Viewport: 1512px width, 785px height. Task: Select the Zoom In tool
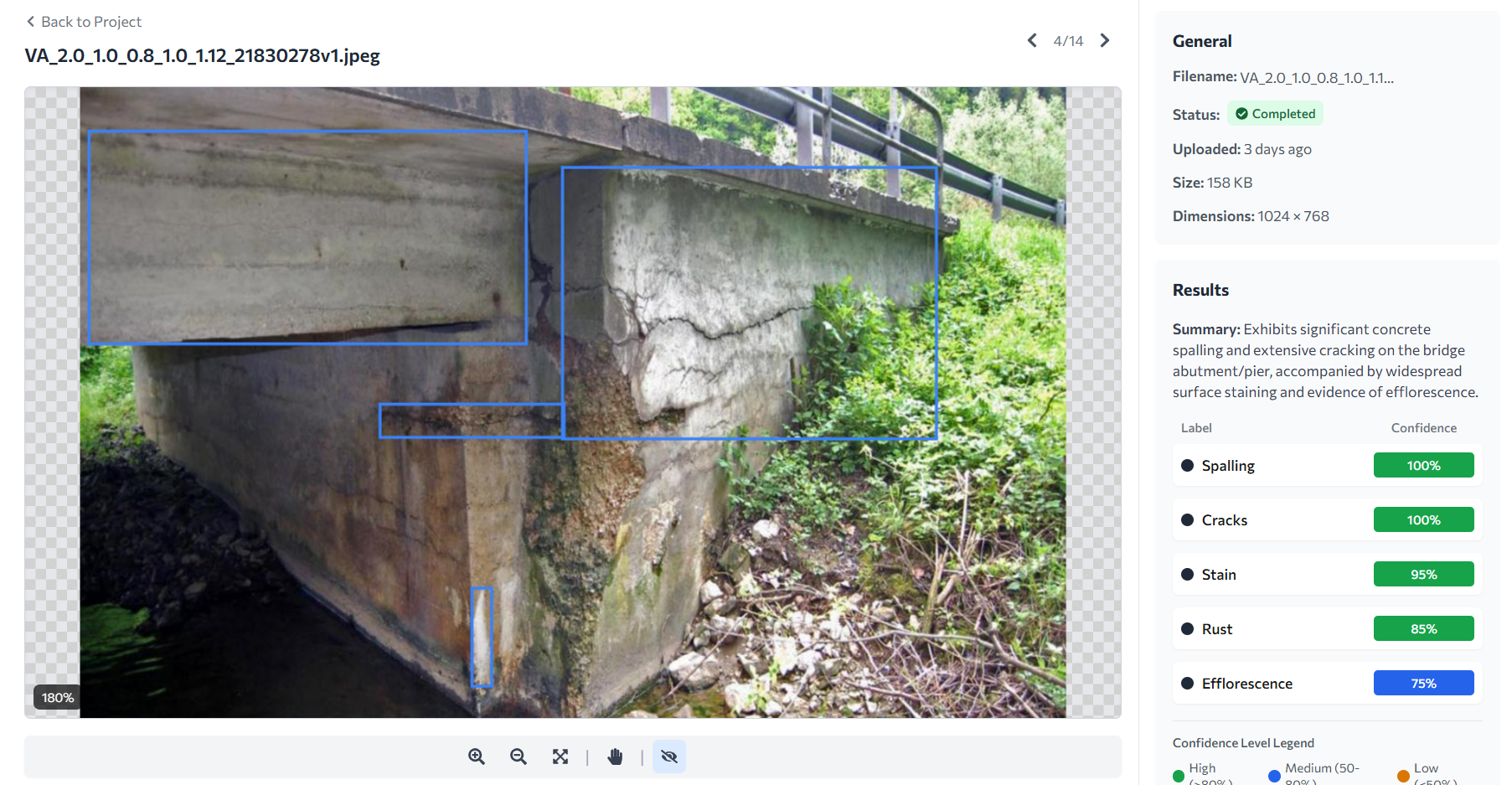[x=476, y=757]
